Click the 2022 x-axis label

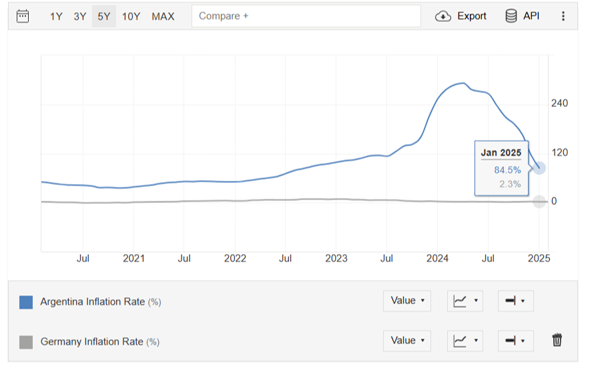[x=235, y=258]
